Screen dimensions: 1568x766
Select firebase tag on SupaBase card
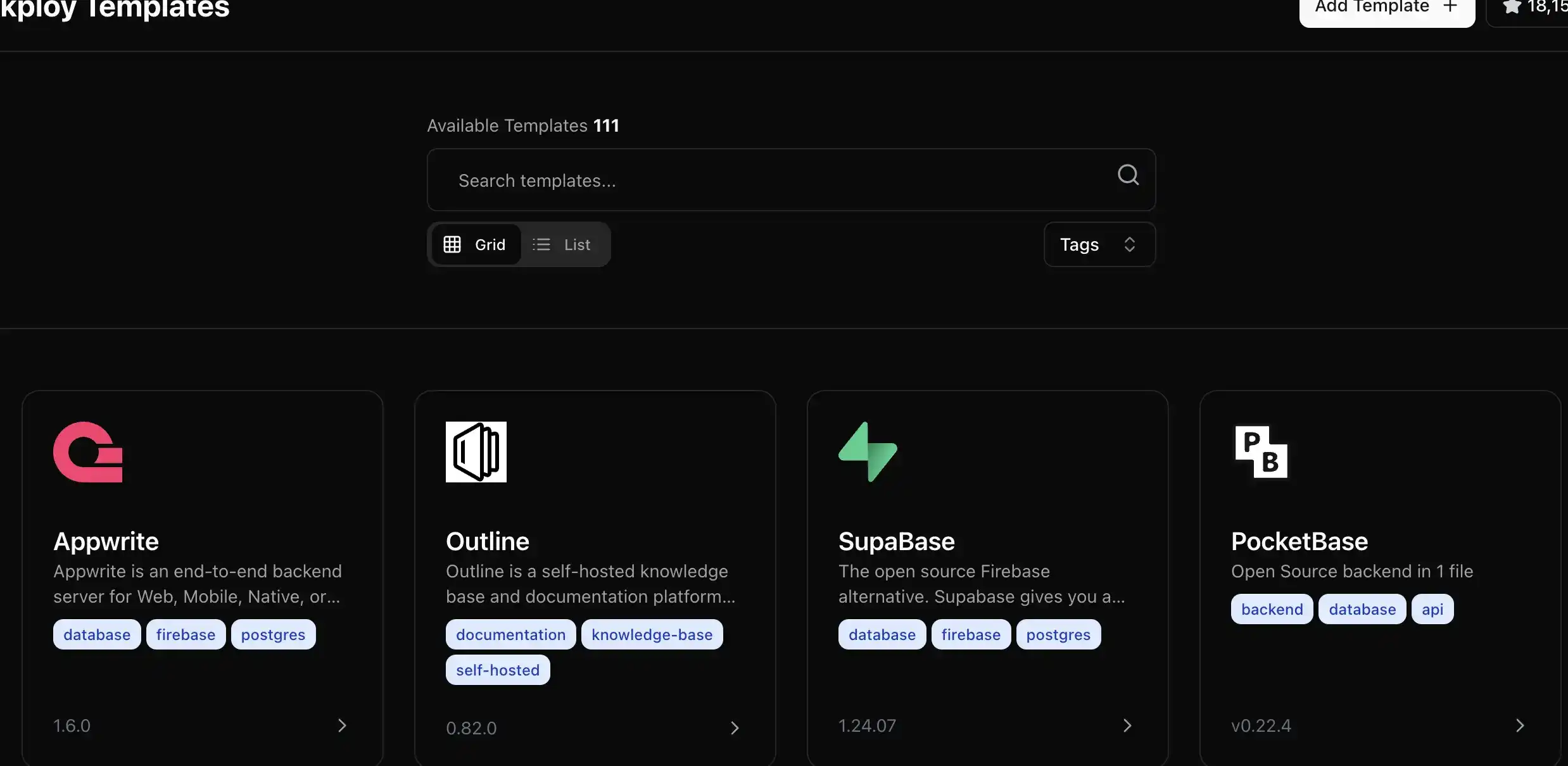[x=971, y=634]
